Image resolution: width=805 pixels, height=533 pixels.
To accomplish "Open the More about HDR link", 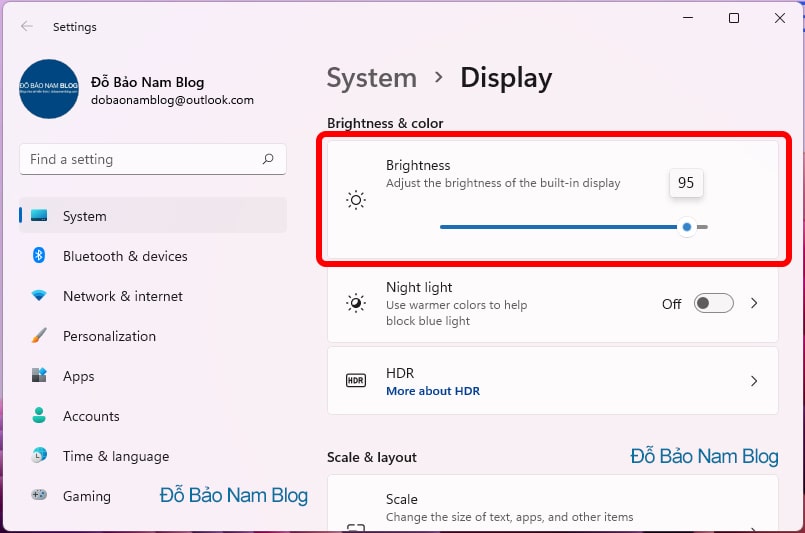I will (x=433, y=391).
